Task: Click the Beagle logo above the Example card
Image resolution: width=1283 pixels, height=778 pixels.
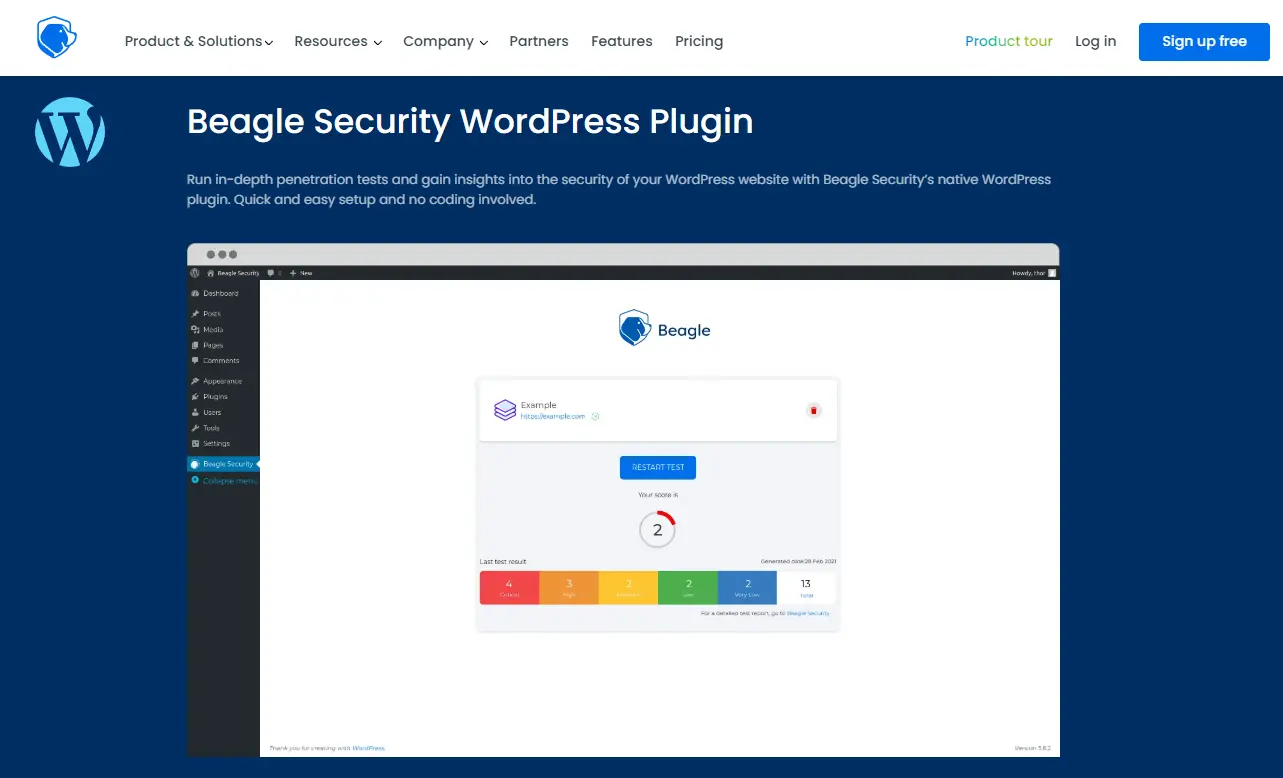Action: [x=665, y=328]
